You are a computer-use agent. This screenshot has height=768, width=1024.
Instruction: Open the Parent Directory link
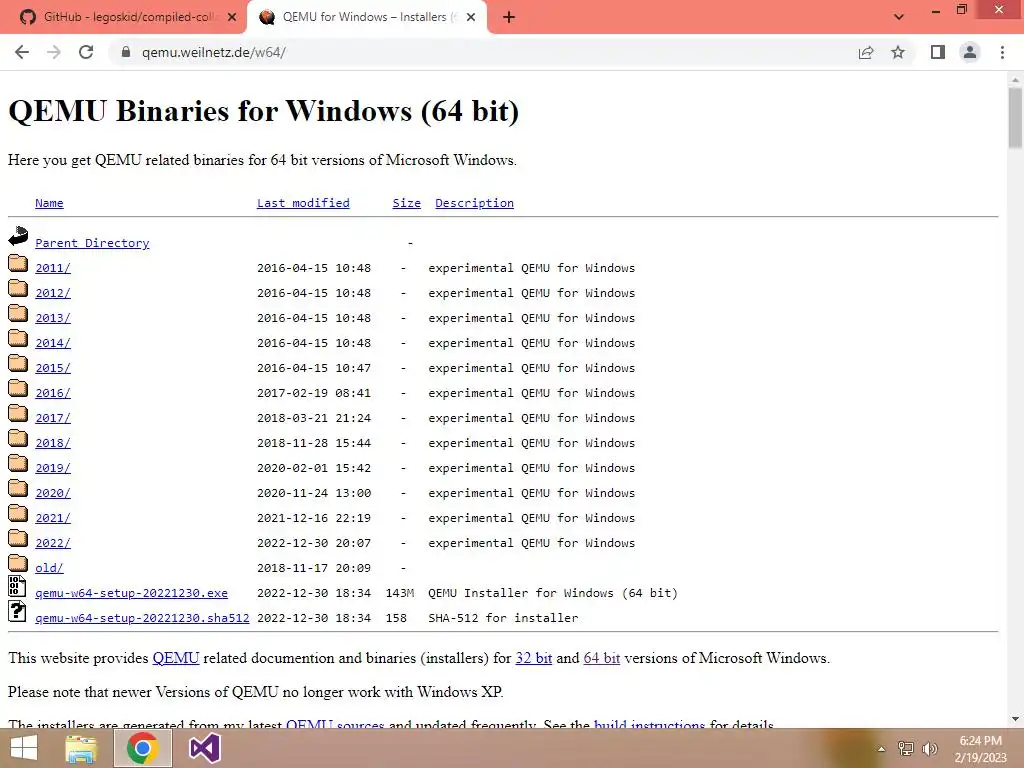(x=92, y=243)
